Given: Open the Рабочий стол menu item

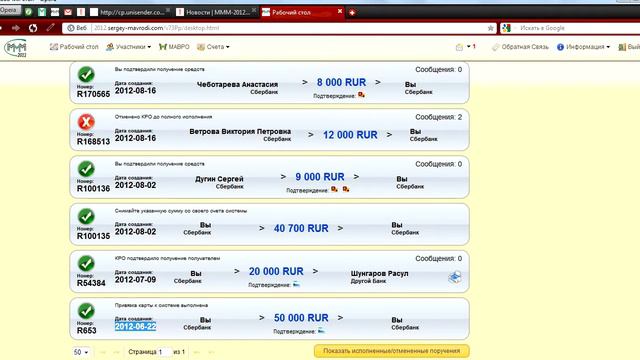Looking at the screenshot, I should (x=74, y=47).
